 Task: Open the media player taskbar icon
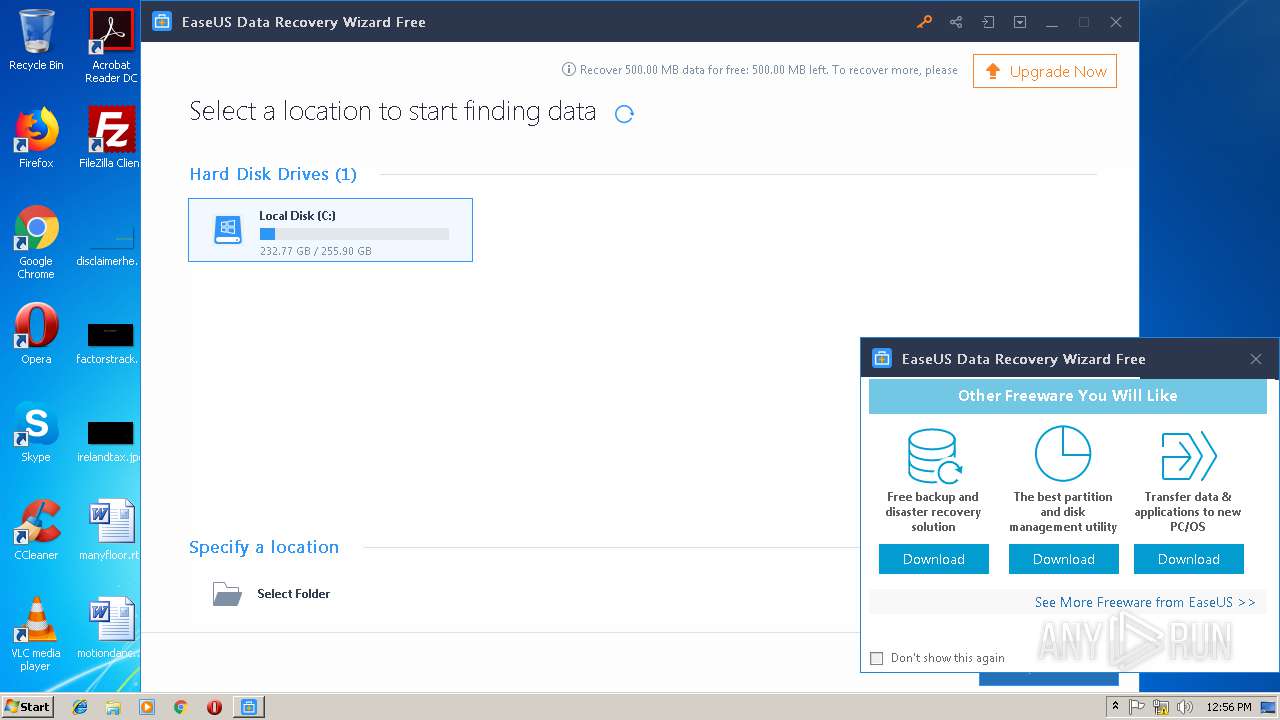click(147, 707)
